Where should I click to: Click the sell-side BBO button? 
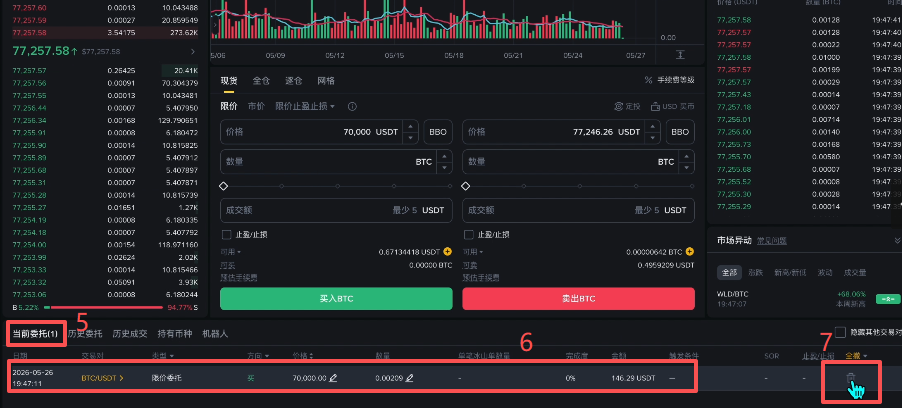pos(680,132)
